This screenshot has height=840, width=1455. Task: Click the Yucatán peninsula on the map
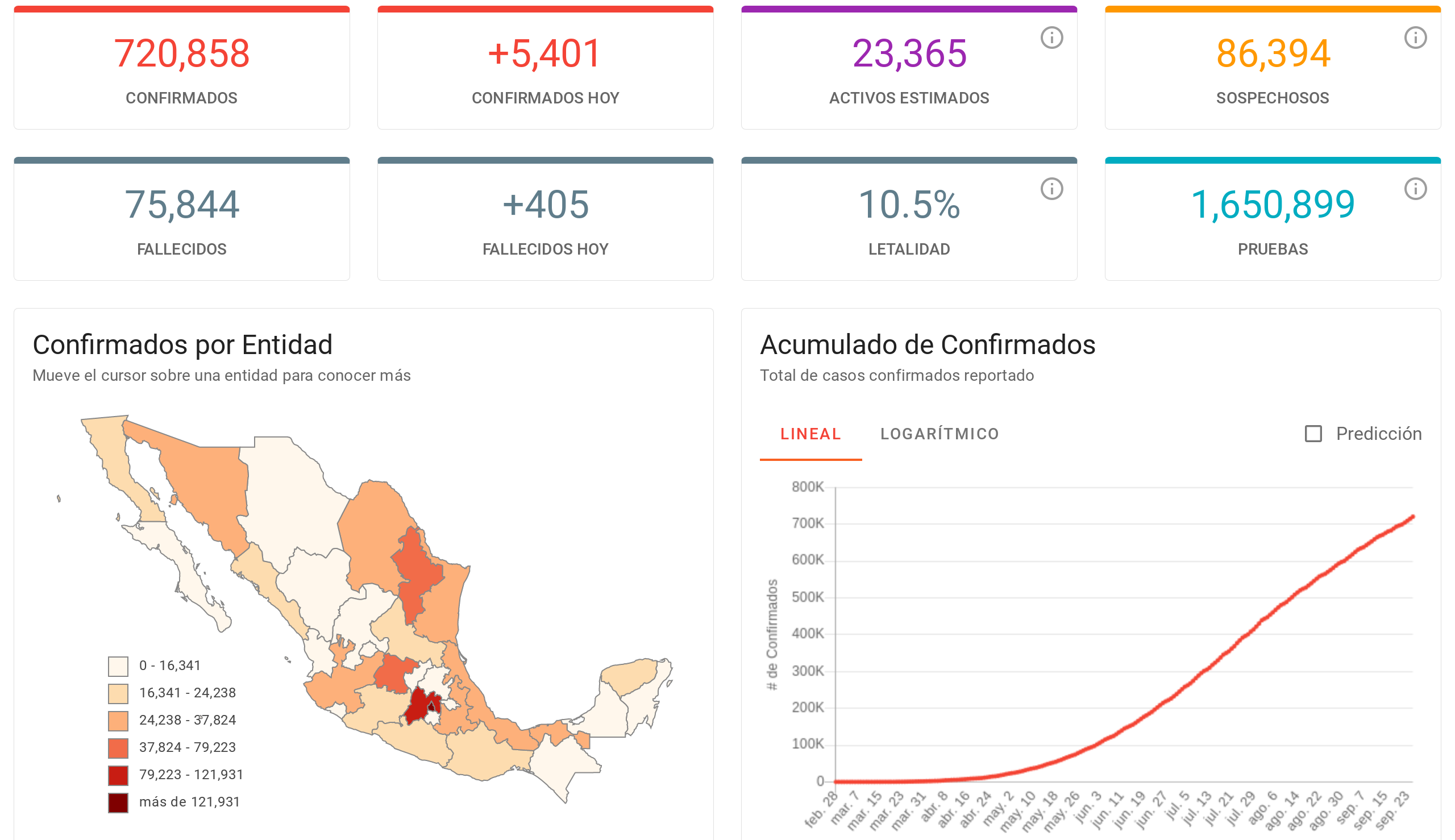[629, 675]
